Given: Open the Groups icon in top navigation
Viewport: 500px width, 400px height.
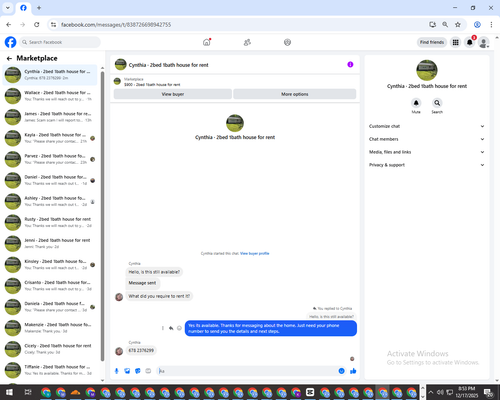Looking at the screenshot, I should click(287, 42).
